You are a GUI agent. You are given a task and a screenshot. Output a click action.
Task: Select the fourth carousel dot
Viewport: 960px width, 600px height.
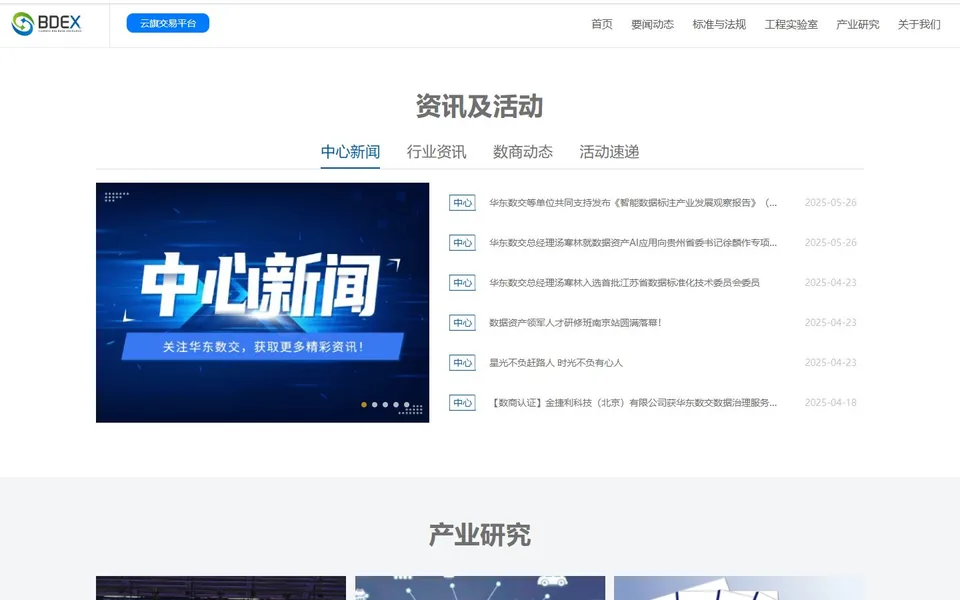tap(396, 405)
